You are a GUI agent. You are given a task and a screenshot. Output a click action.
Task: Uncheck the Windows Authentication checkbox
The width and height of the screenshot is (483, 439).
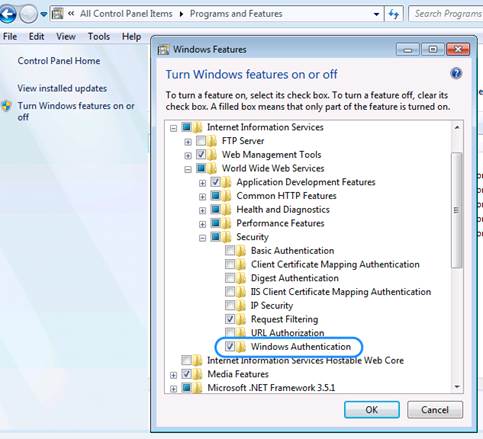click(230, 346)
